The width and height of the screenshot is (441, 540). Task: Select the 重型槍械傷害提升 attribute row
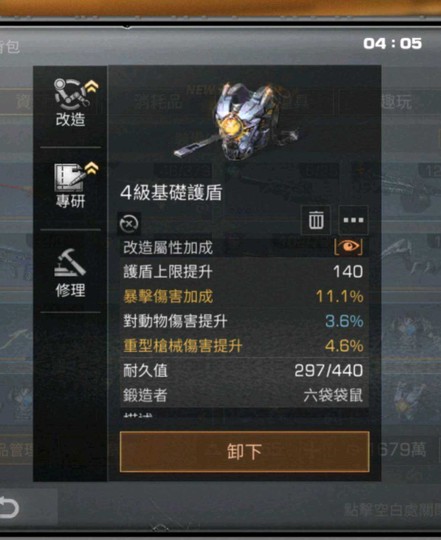click(244, 346)
